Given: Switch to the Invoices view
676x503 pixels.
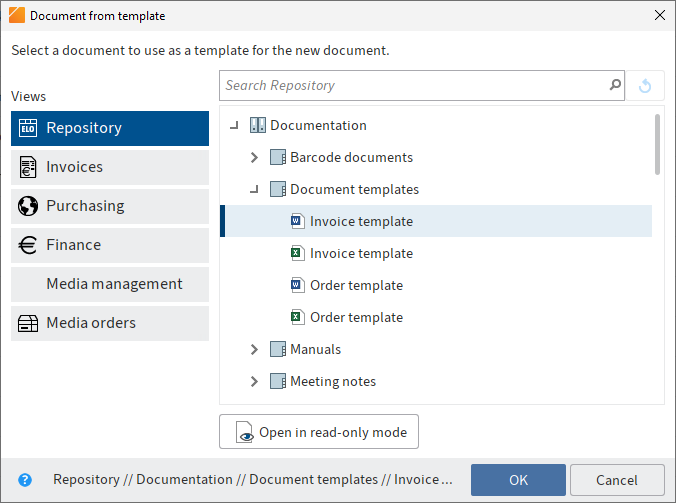Looking at the screenshot, I should click(110, 167).
